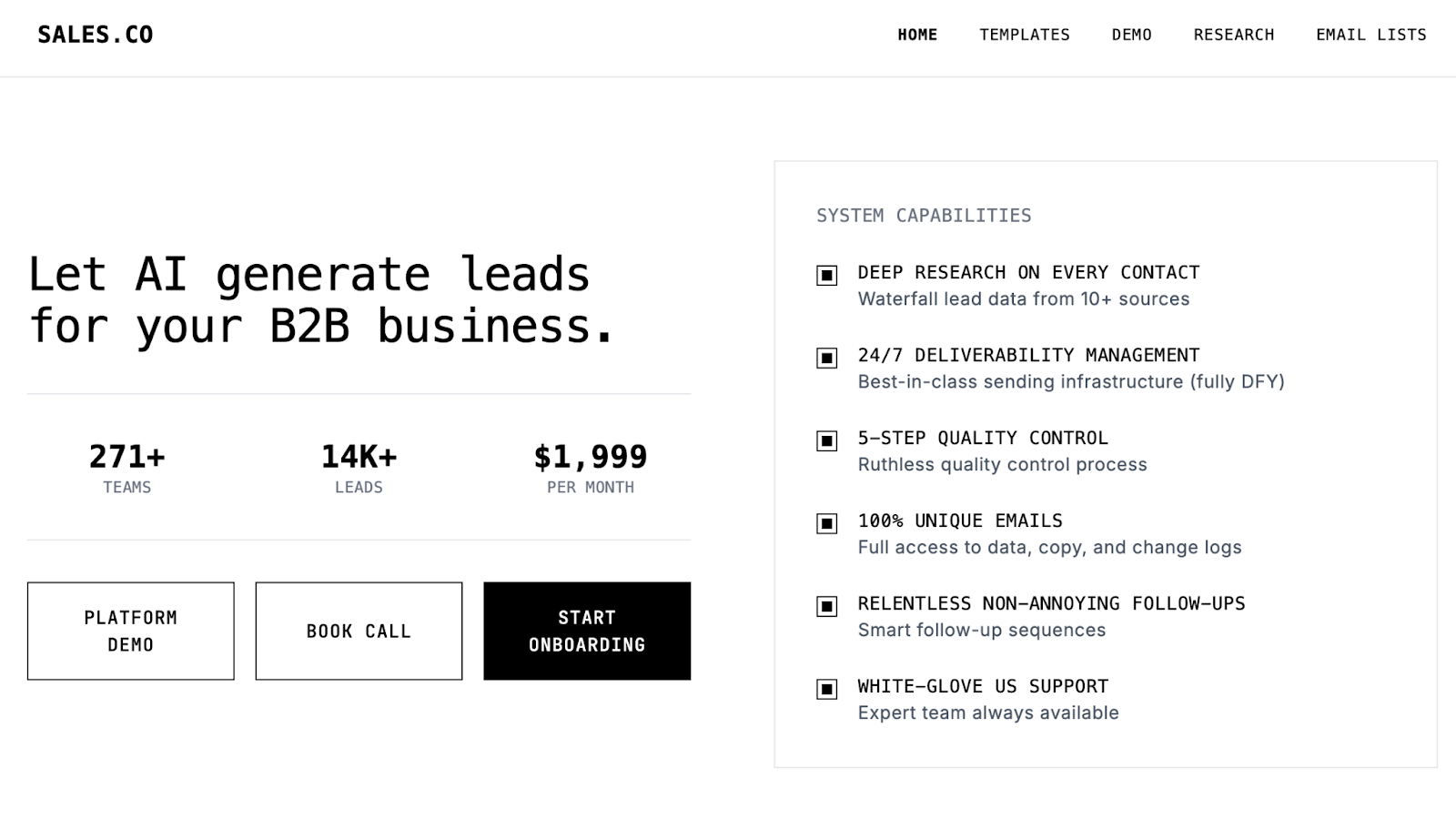The image size is (1456, 839).
Task: Click the White-Glove US Support bullet icon
Action: 826,689
